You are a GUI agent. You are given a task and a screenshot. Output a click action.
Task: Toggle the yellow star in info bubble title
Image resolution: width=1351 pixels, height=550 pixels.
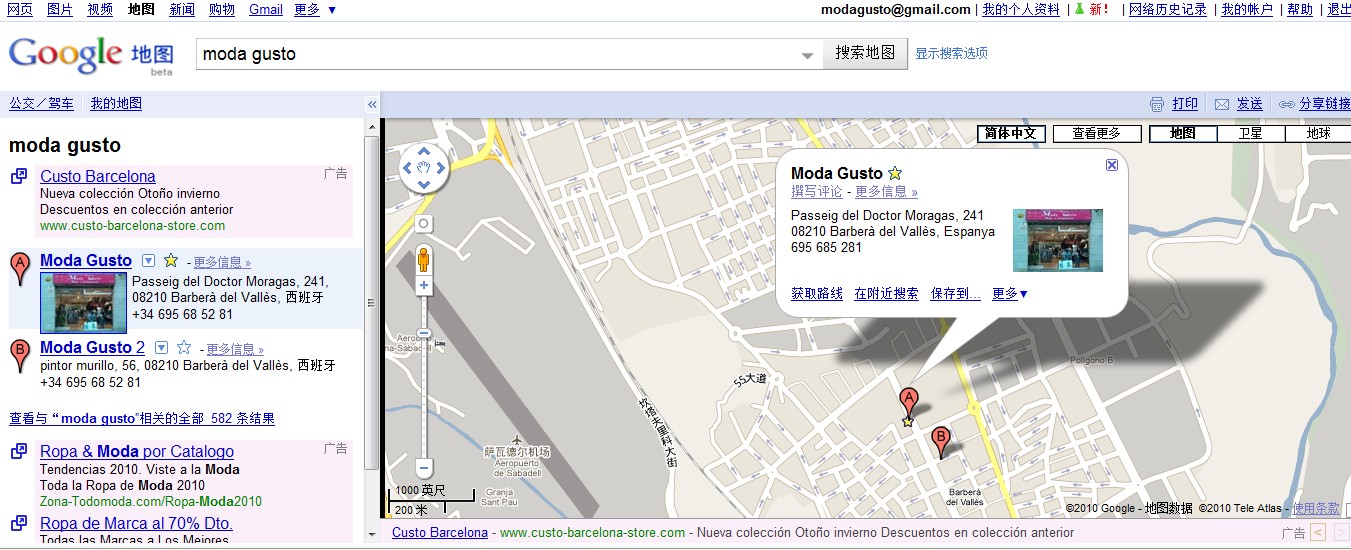tap(895, 173)
